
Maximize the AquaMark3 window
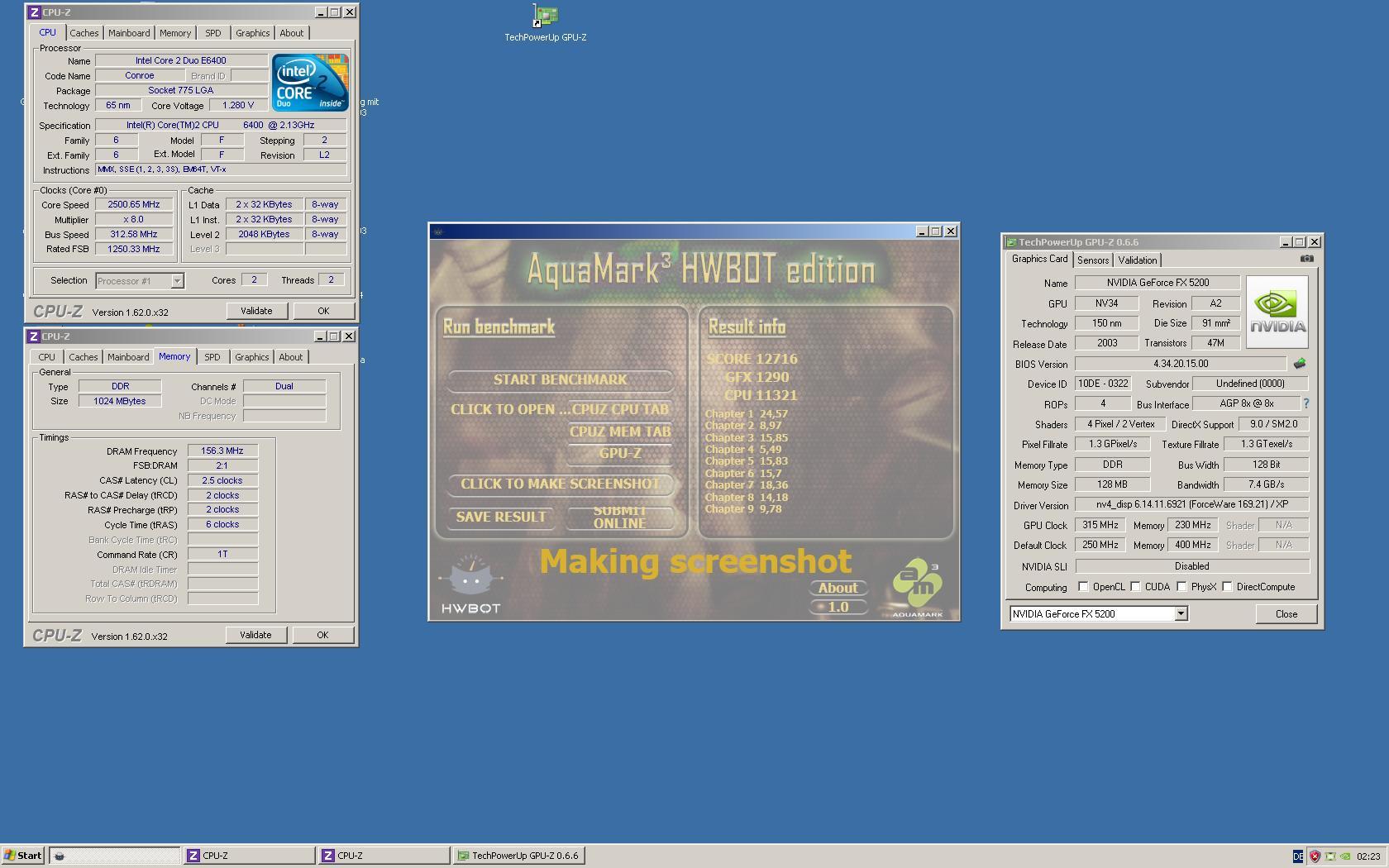(x=936, y=231)
